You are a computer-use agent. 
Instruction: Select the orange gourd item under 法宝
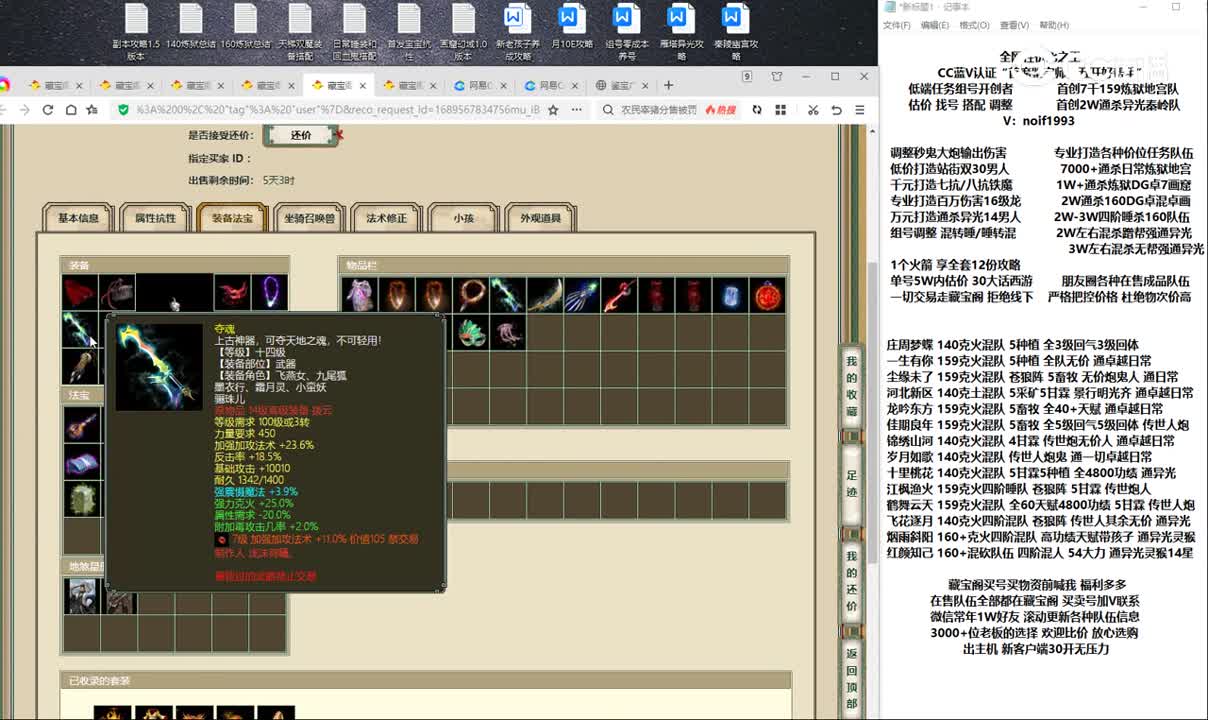pos(80,425)
